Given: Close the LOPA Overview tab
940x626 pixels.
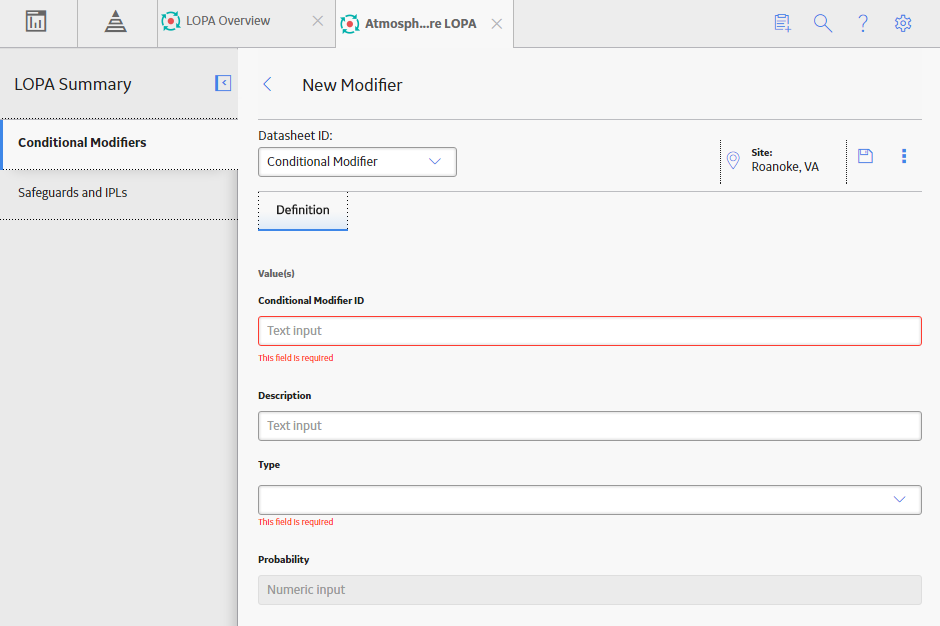Looking at the screenshot, I should click(318, 21).
